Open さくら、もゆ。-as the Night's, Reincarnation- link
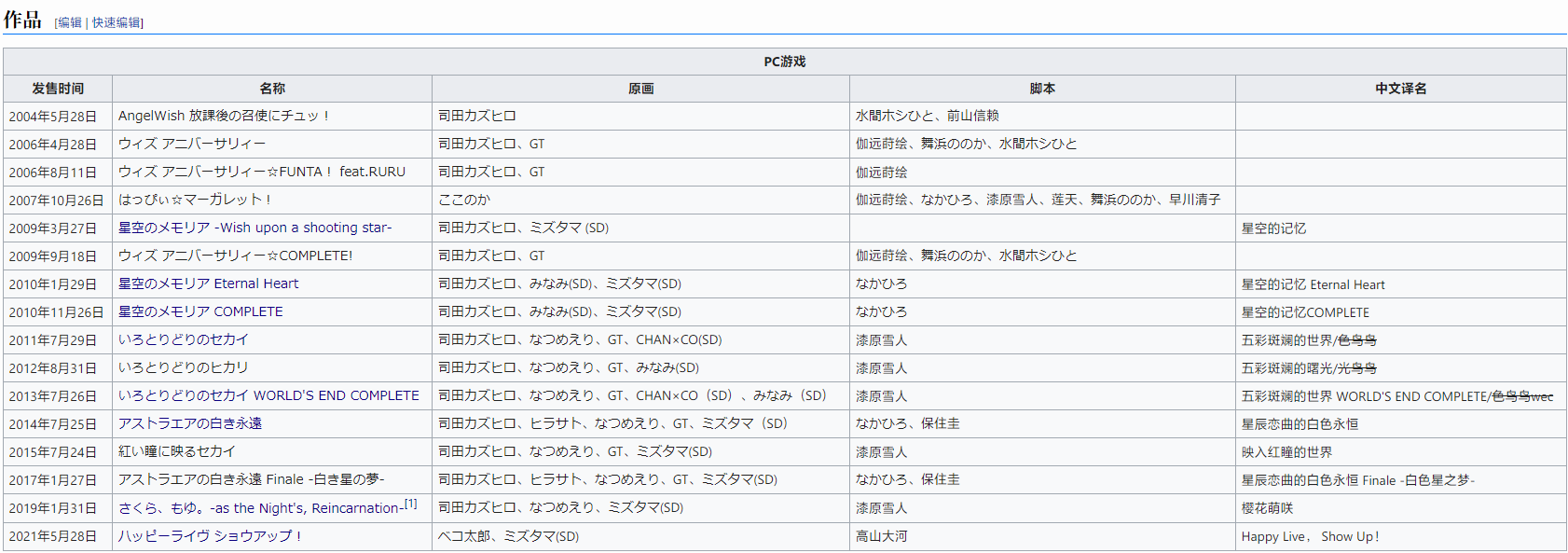Image resolution: width=1568 pixels, height=553 pixels. click(260, 508)
